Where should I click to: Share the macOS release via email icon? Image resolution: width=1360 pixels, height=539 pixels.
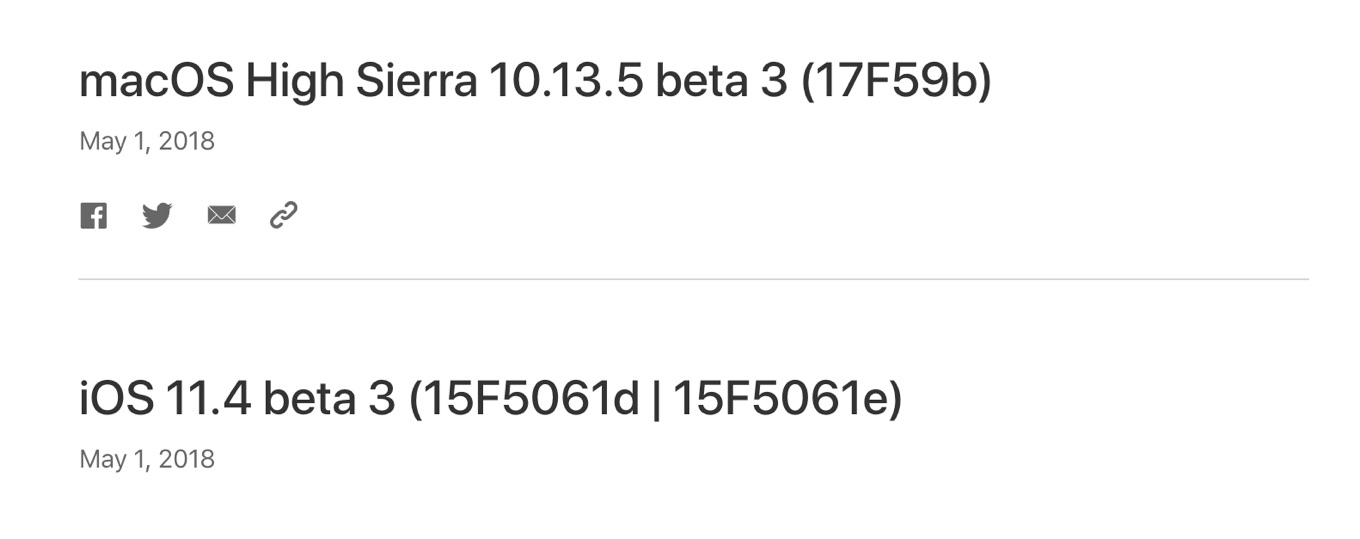tap(221, 215)
